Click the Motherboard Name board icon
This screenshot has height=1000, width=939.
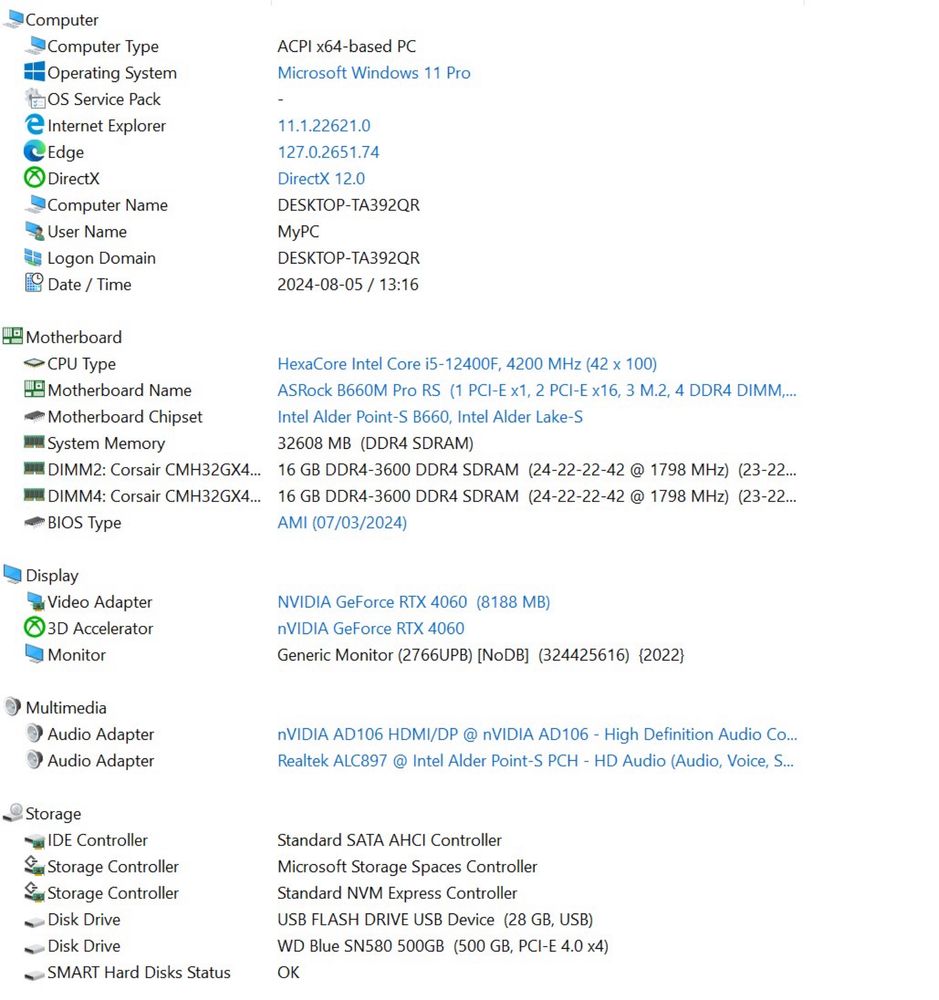pyautogui.click(x=34, y=389)
